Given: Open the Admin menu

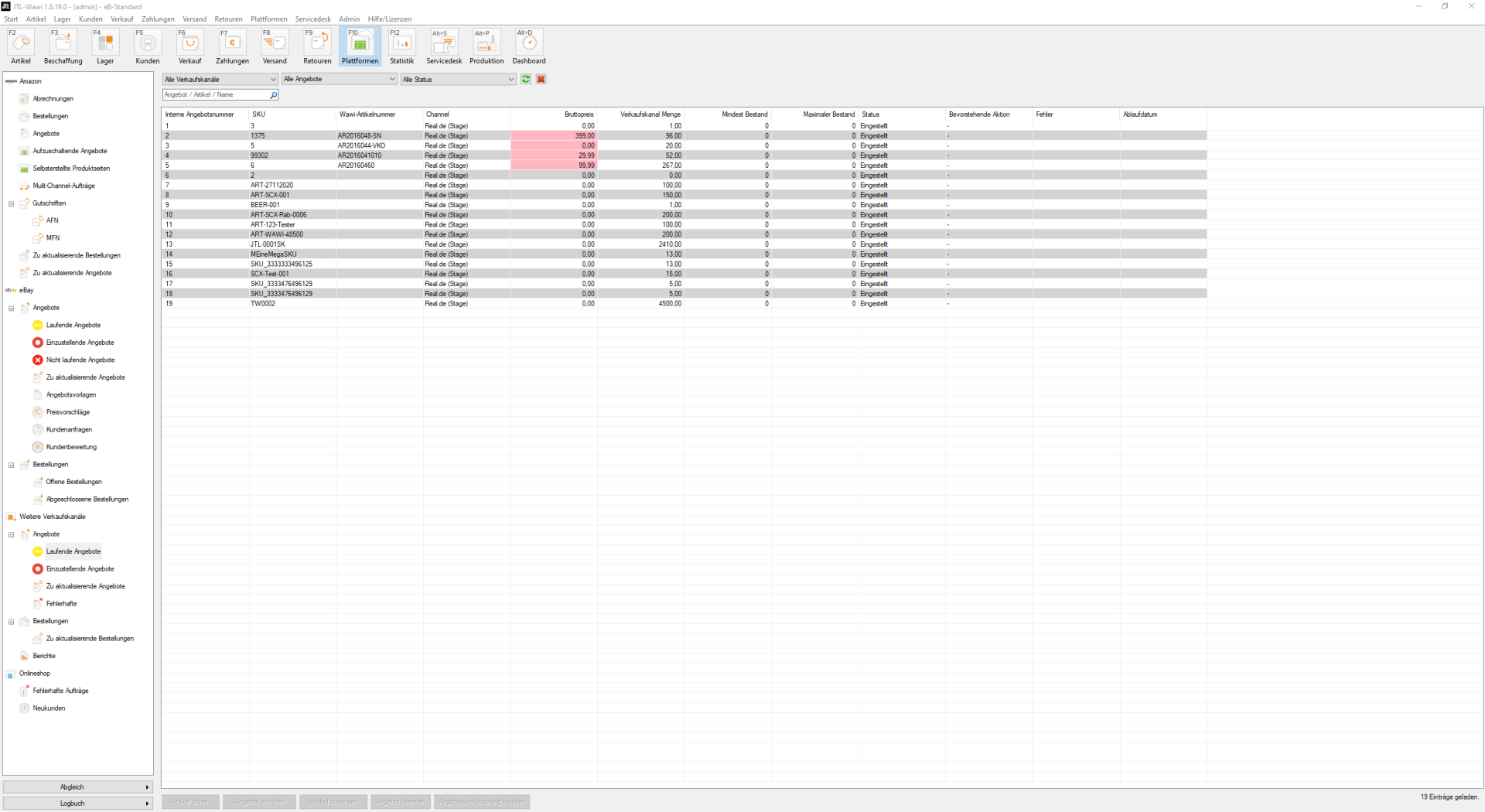Looking at the screenshot, I should click(x=349, y=19).
